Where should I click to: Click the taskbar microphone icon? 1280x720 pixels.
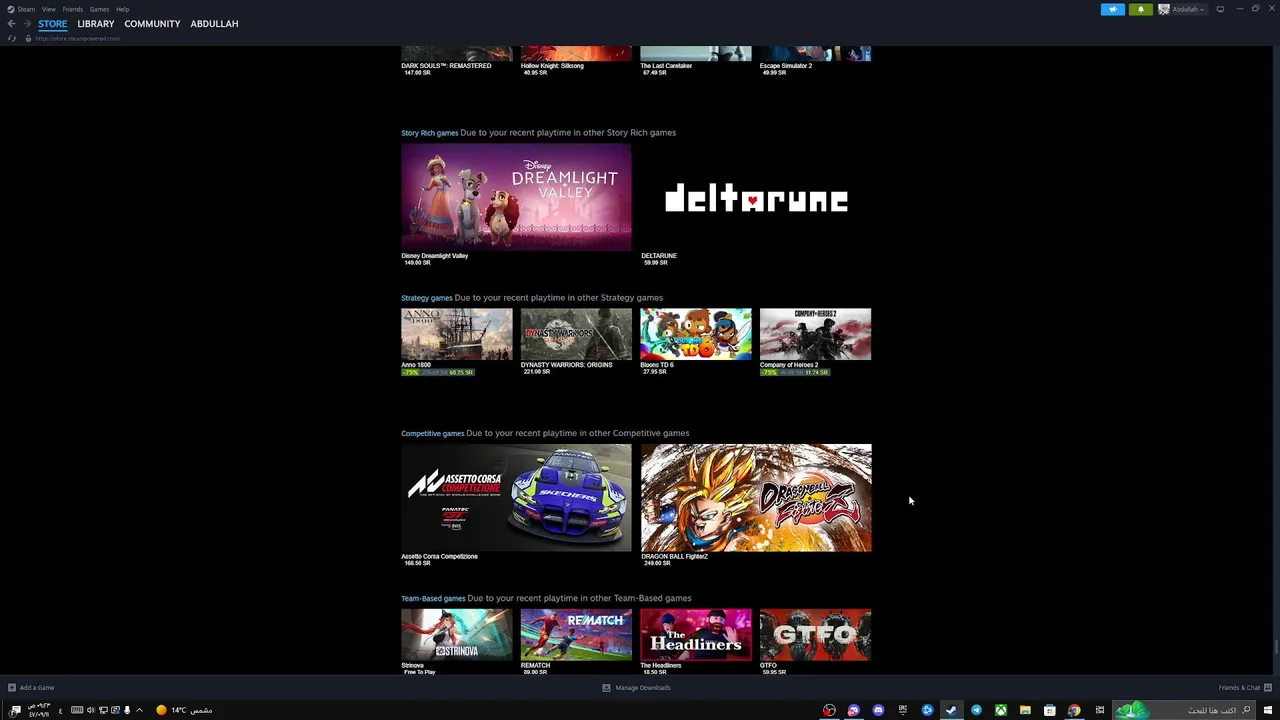(127, 710)
